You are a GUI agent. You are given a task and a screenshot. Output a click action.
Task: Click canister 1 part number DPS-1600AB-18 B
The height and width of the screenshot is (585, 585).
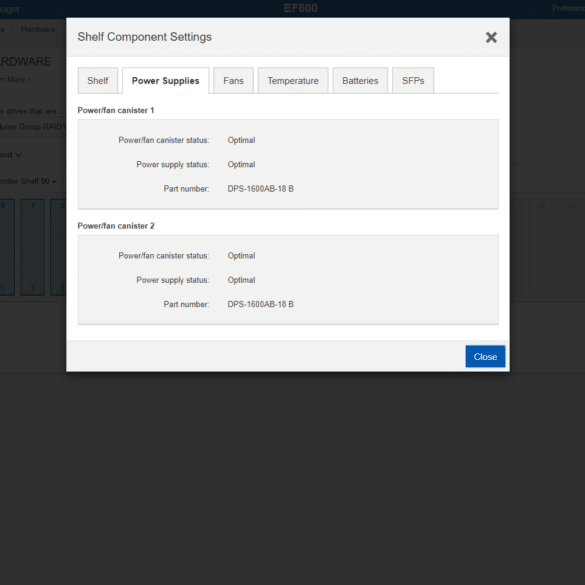(x=261, y=189)
